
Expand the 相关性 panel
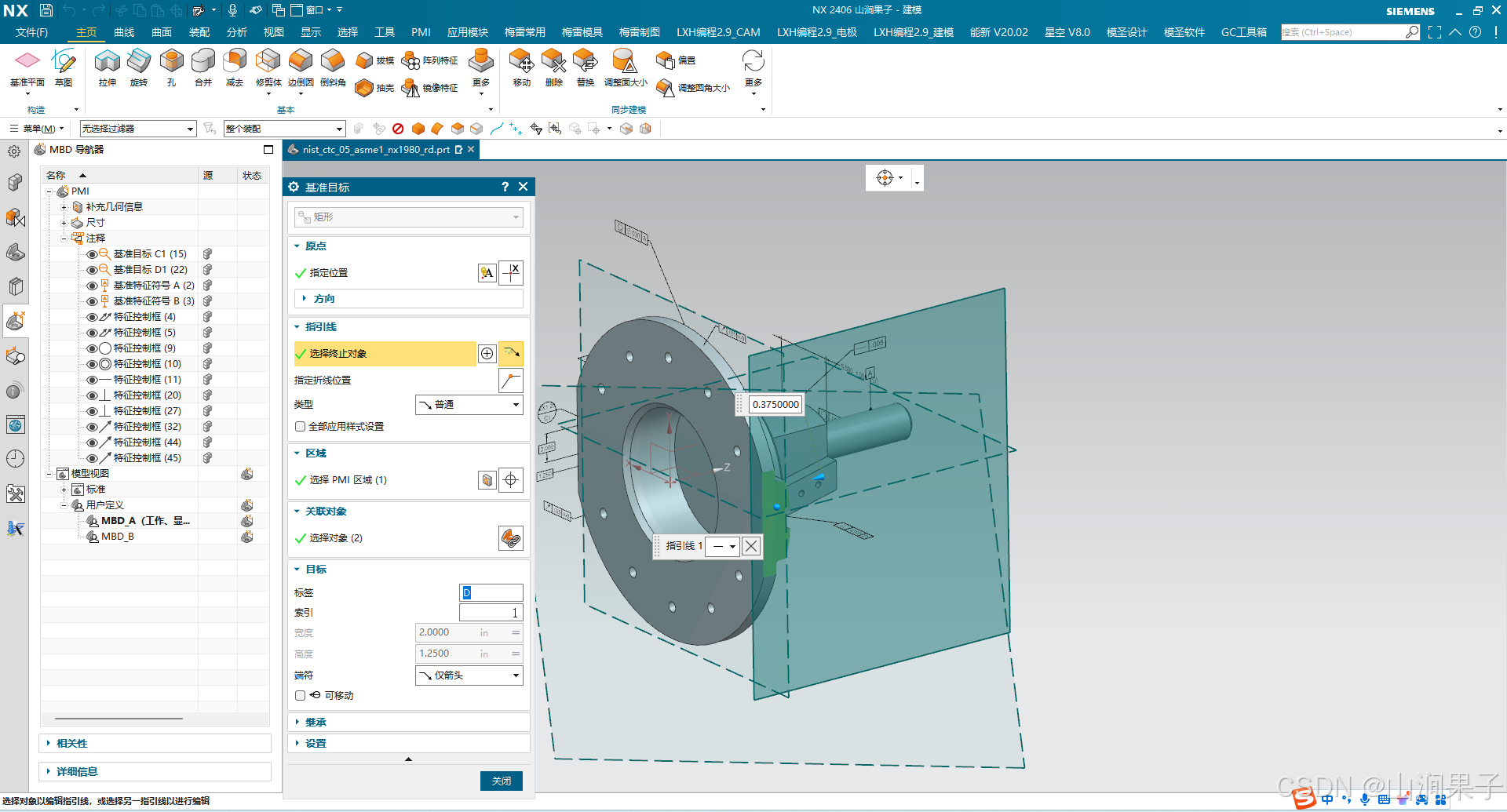(155, 744)
